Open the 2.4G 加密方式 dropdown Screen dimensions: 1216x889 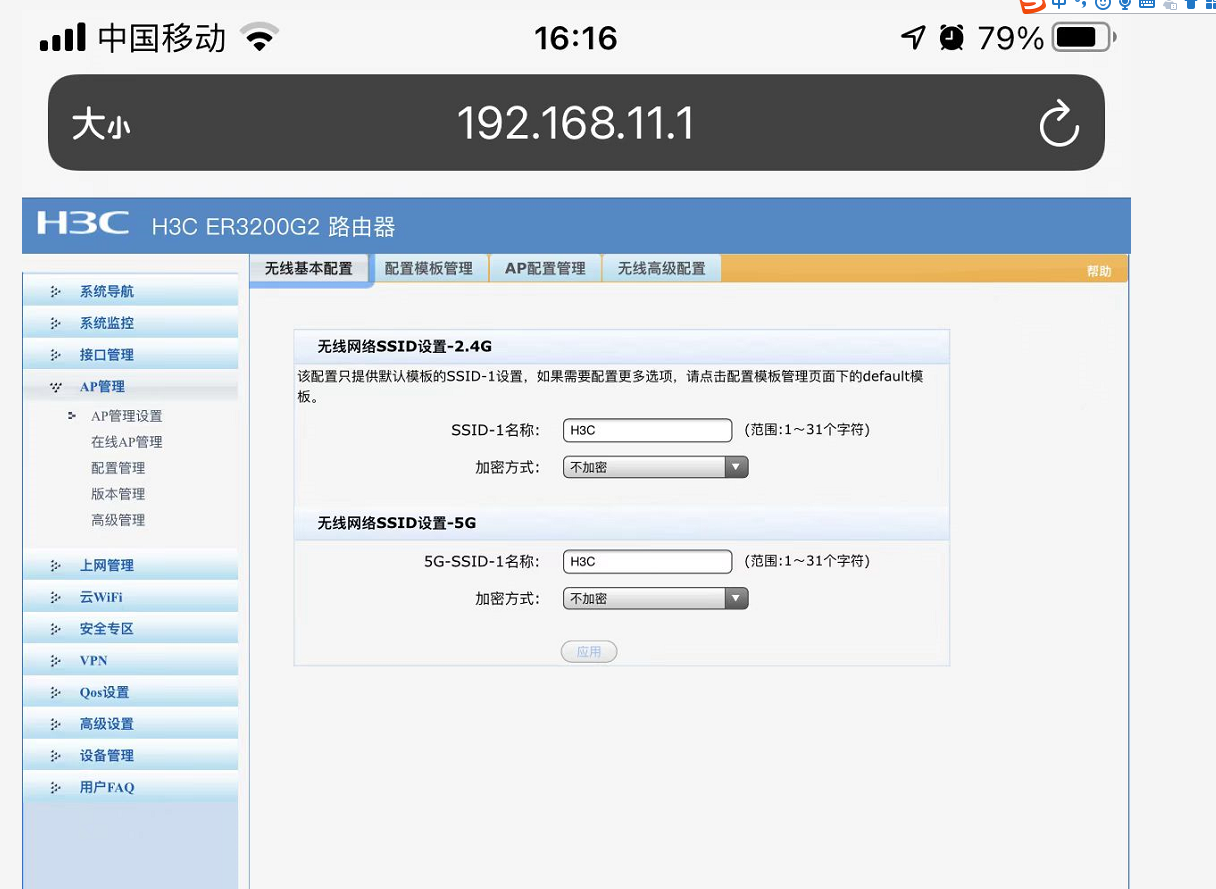coord(655,467)
